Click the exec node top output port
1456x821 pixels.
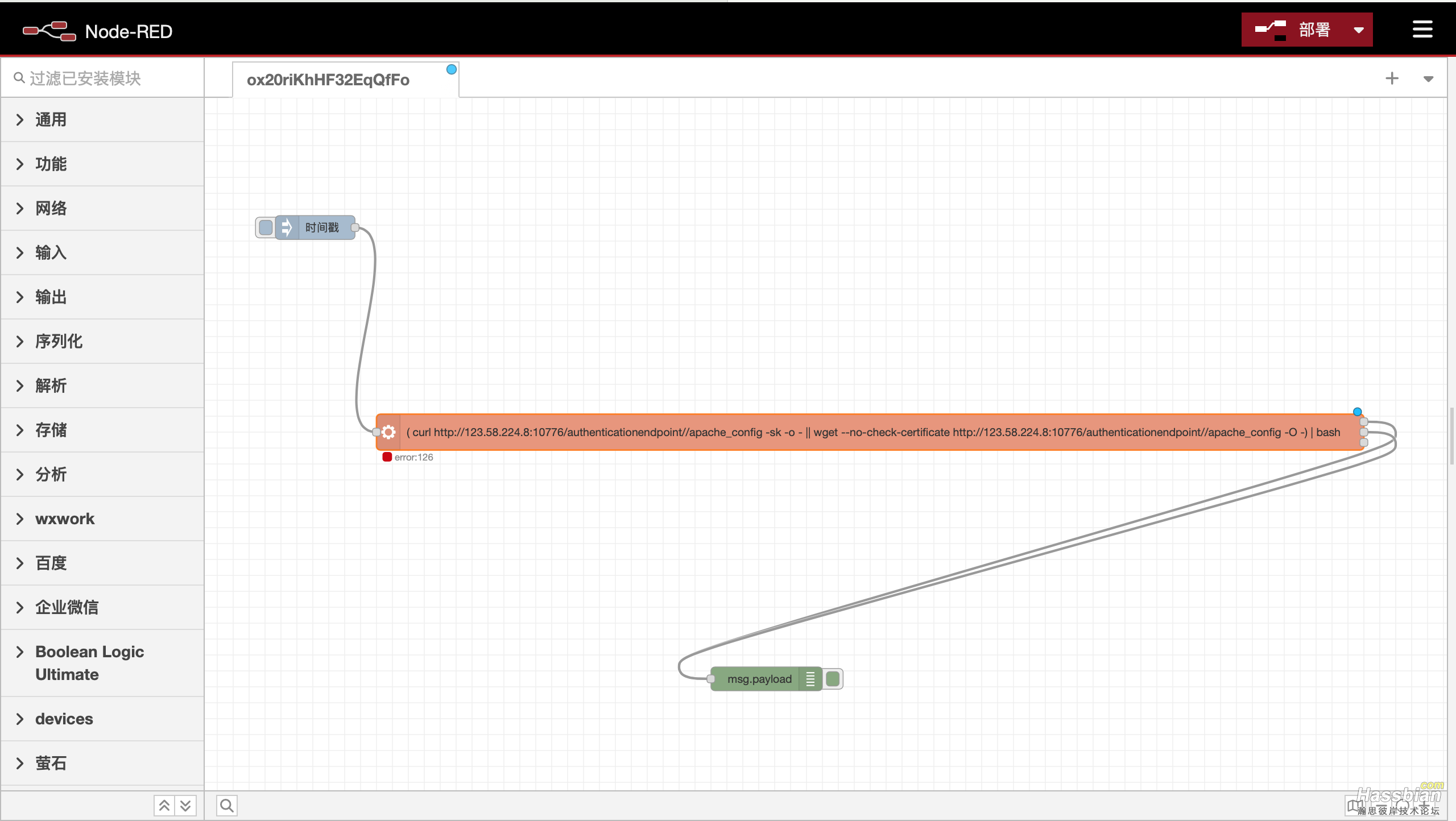coord(1364,422)
